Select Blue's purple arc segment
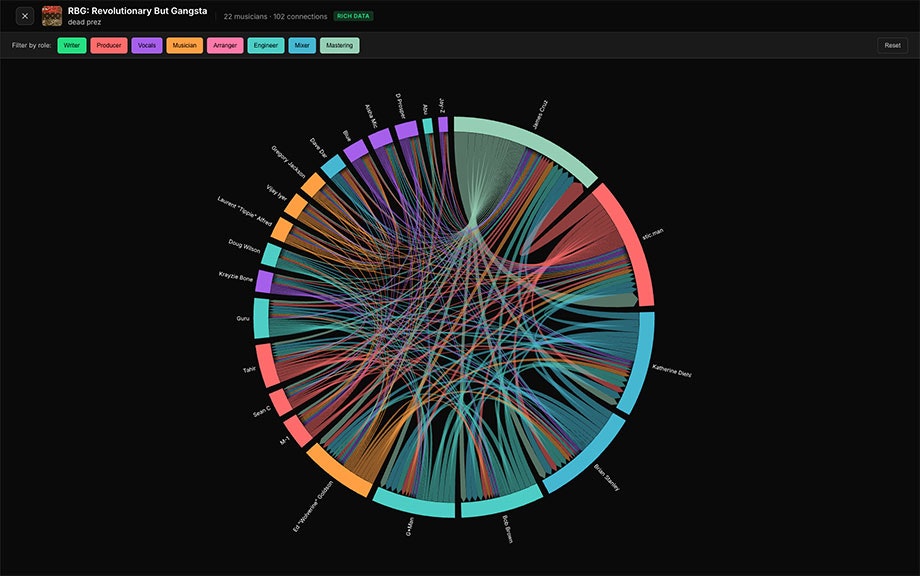Viewport: 920px width, 576px height. 356,151
